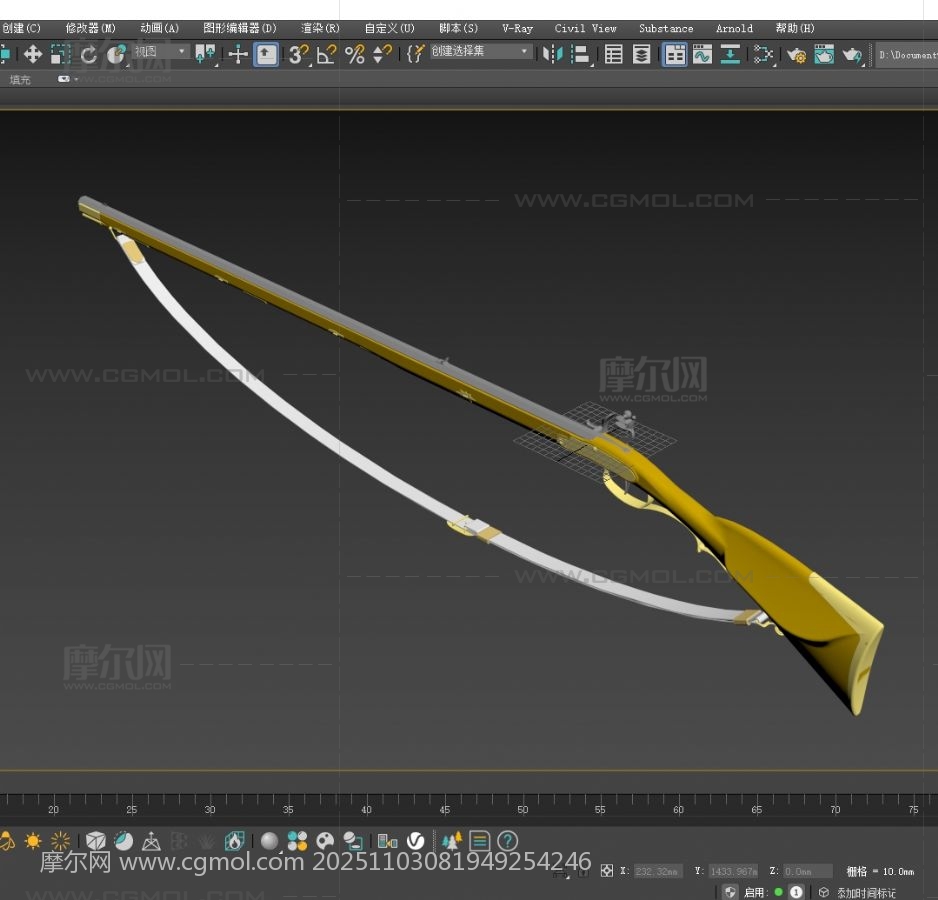Open the Curve Editor from the toolbar
Screen dimensions: 938x900
[x=703, y=55]
